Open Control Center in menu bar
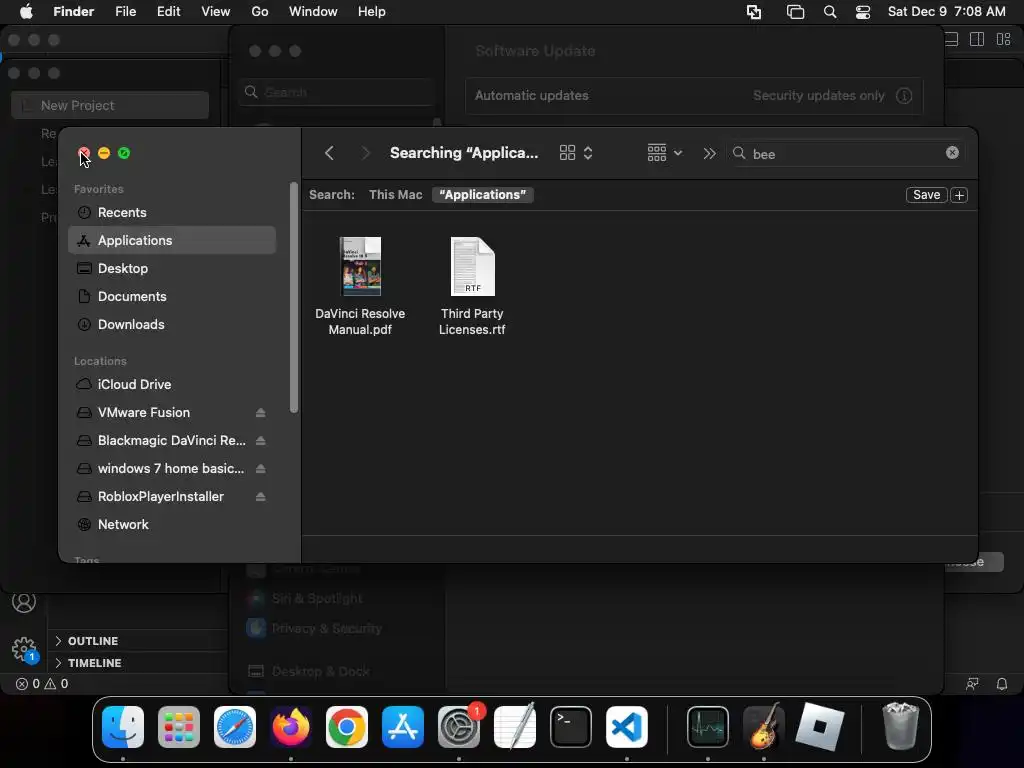The width and height of the screenshot is (1024, 768). click(x=863, y=12)
